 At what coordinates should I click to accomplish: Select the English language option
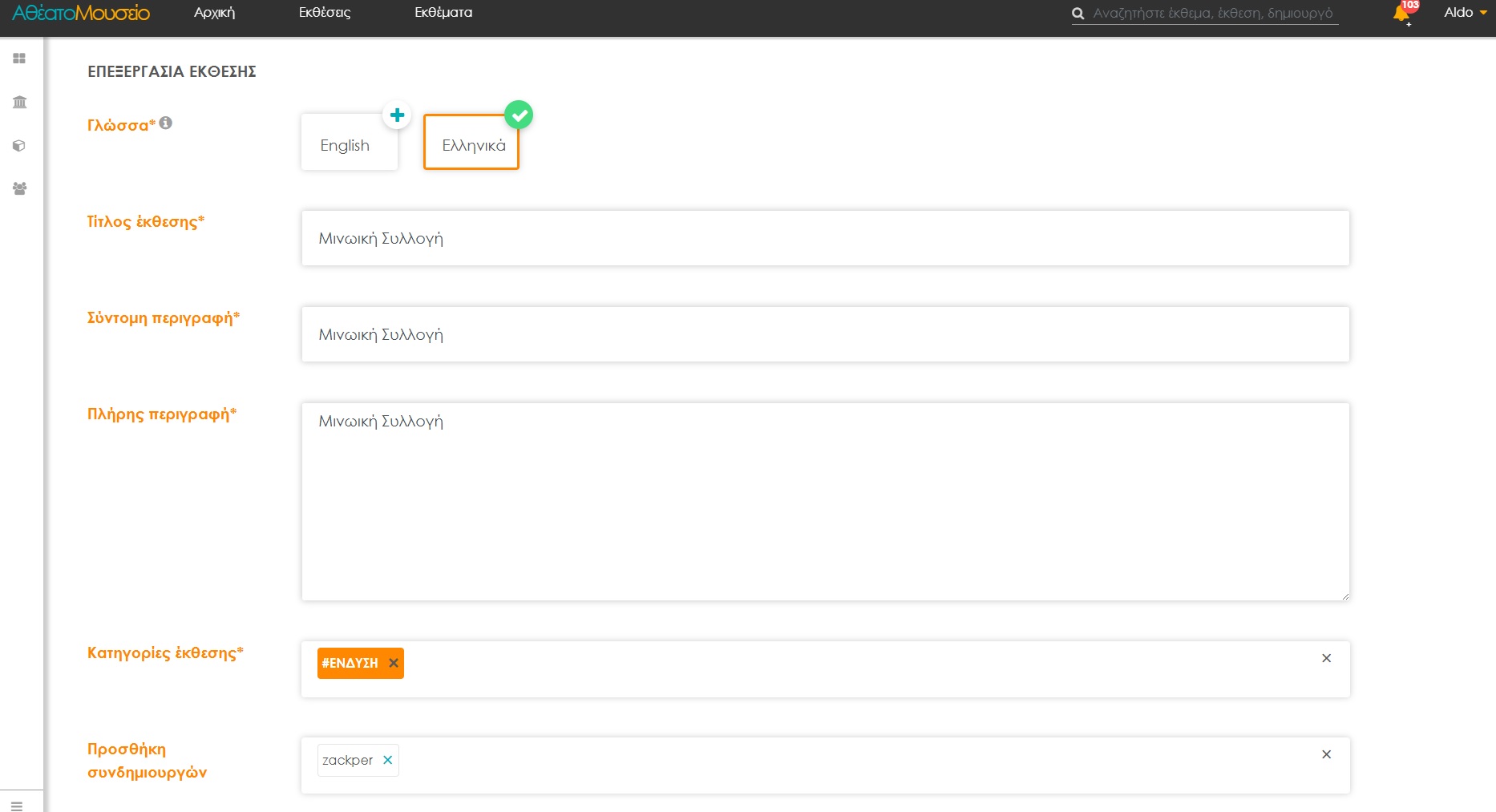pos(346,145)
